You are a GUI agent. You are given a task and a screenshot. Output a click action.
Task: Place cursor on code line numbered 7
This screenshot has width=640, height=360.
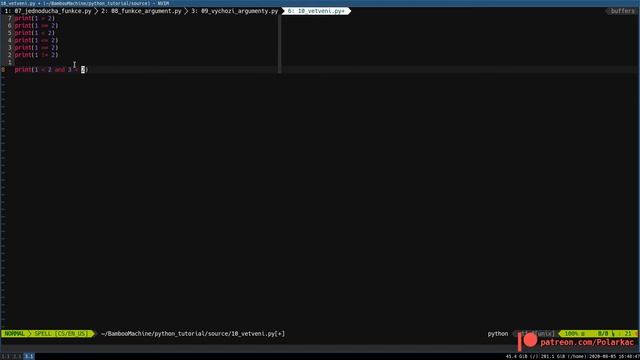point(34,18)
